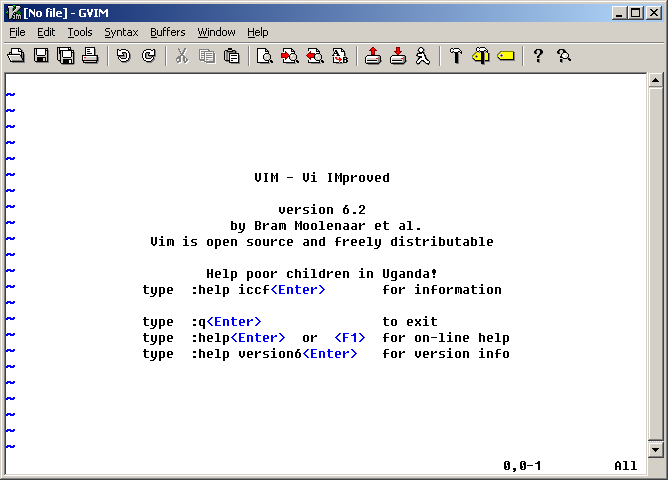The height and width of the screenshot is (480, 668).
Task: Click the Redo toolbar icon
Action: point(148,56)
